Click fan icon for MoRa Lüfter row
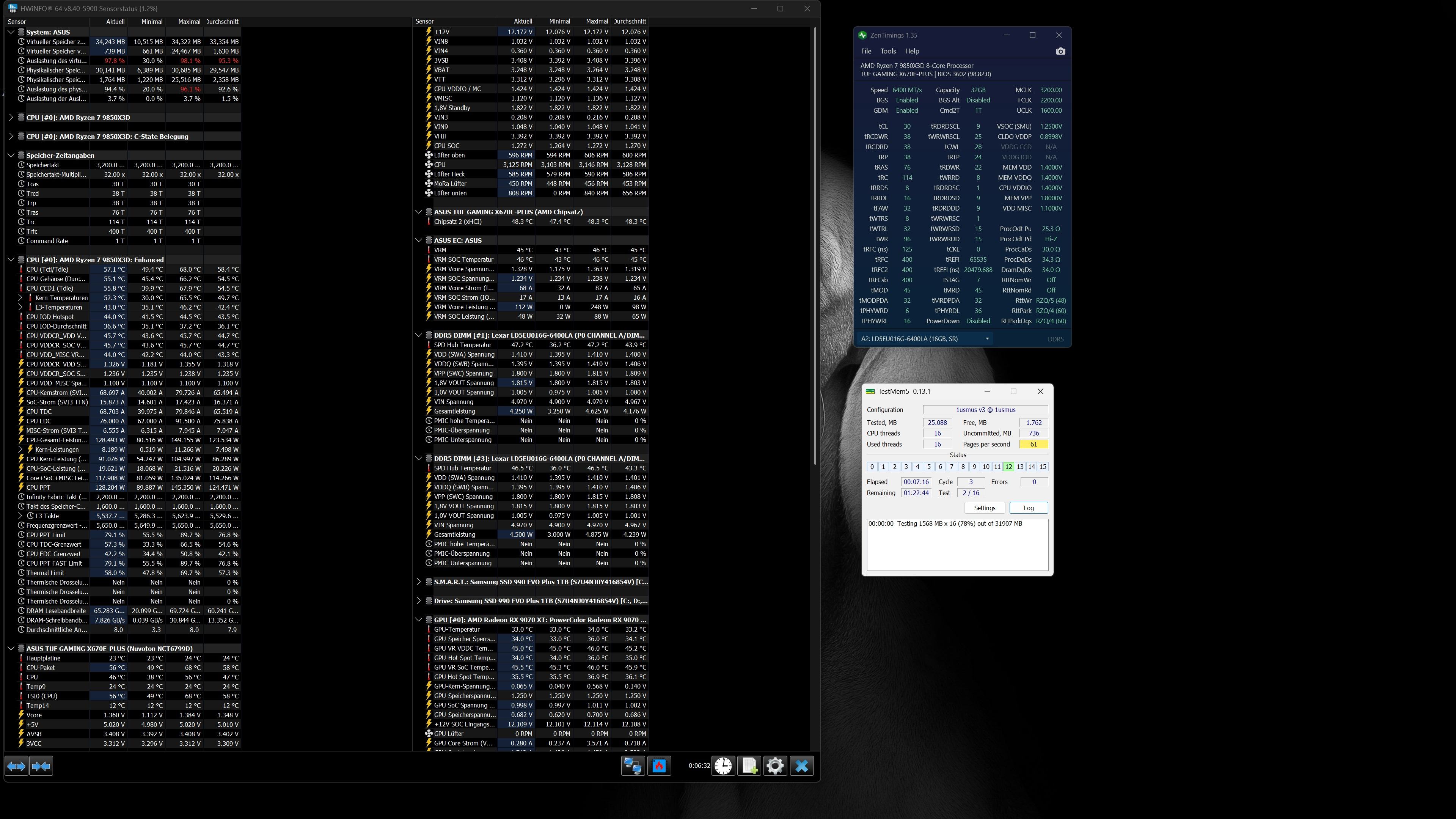The width and height of the screenshot is (1456, 819). point(429,184)
